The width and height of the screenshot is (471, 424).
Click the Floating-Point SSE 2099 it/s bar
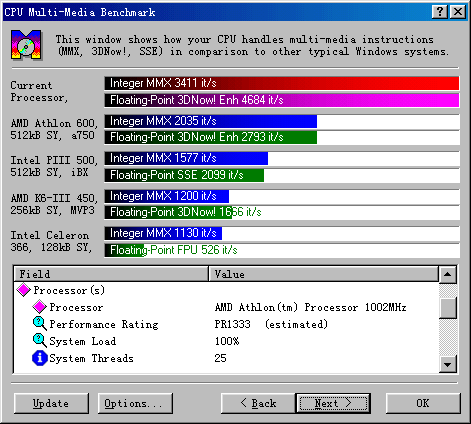184,175
